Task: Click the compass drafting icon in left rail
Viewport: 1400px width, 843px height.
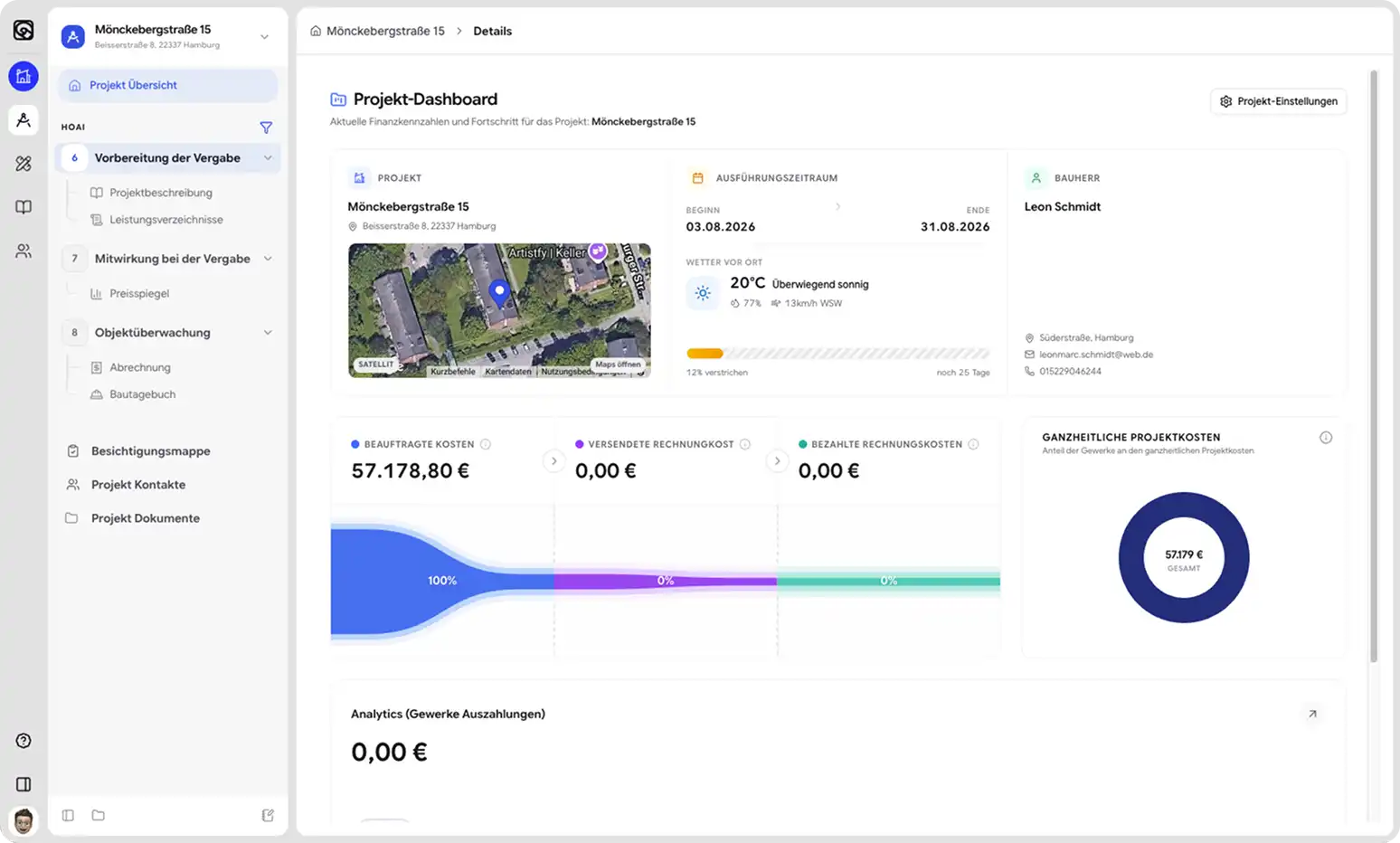Action: point(24,119)
